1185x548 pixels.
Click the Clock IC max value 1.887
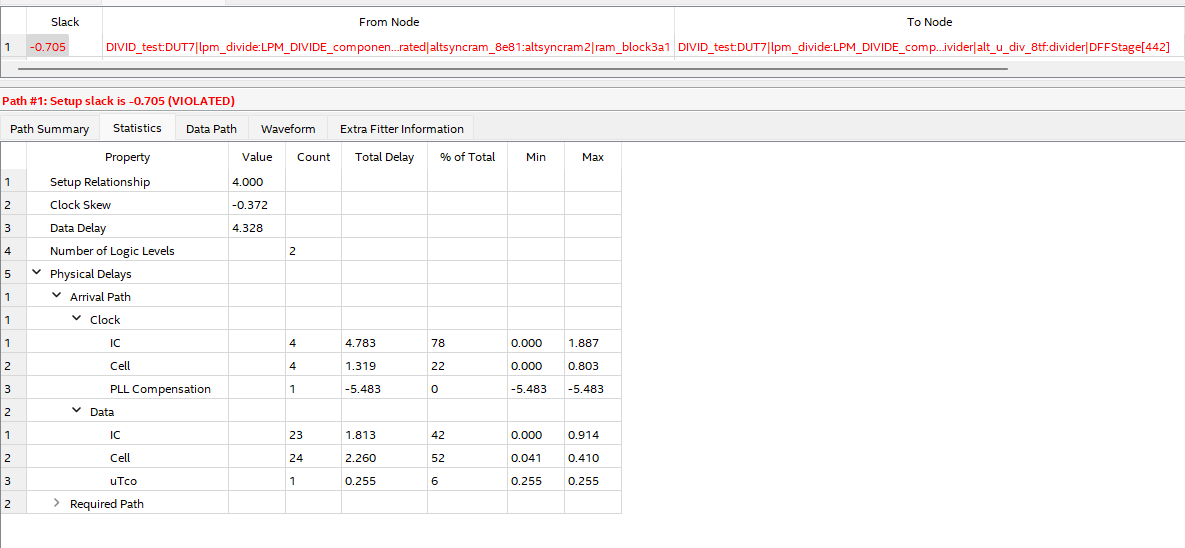pos(583,342)
